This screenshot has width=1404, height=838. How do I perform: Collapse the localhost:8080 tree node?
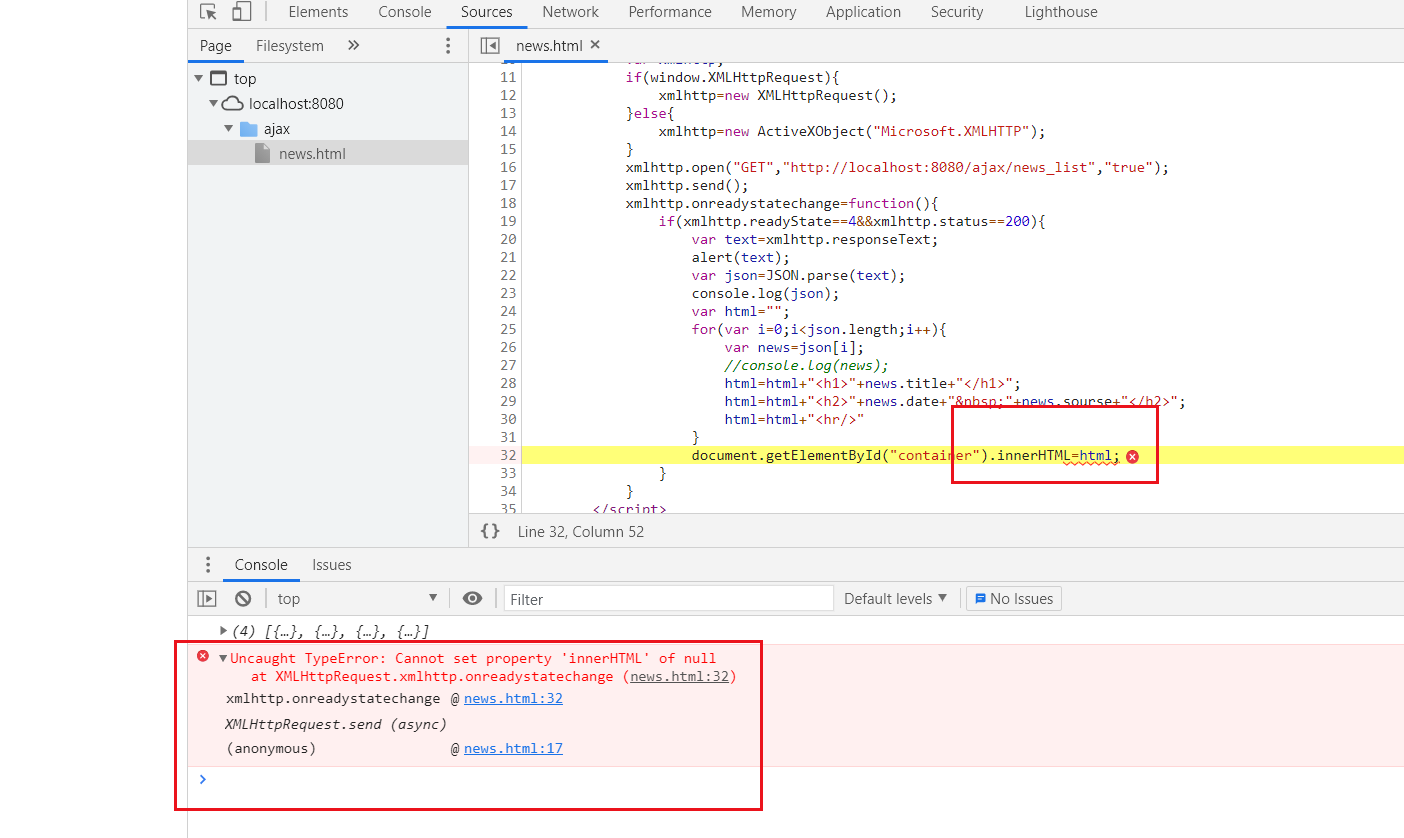pos(213,103)
